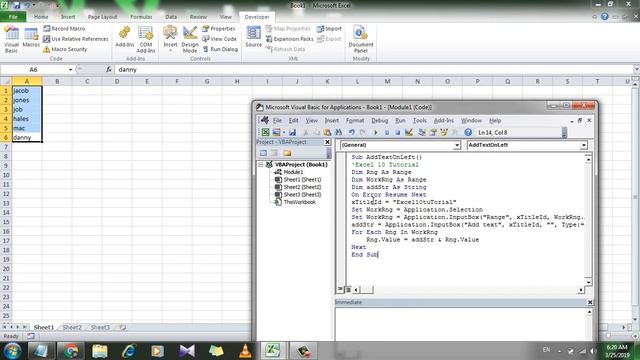The height and width of the screenshot is (360, 640).
Task: Save the workbook from VBA toolbar
Action: [x=292, y=132]
